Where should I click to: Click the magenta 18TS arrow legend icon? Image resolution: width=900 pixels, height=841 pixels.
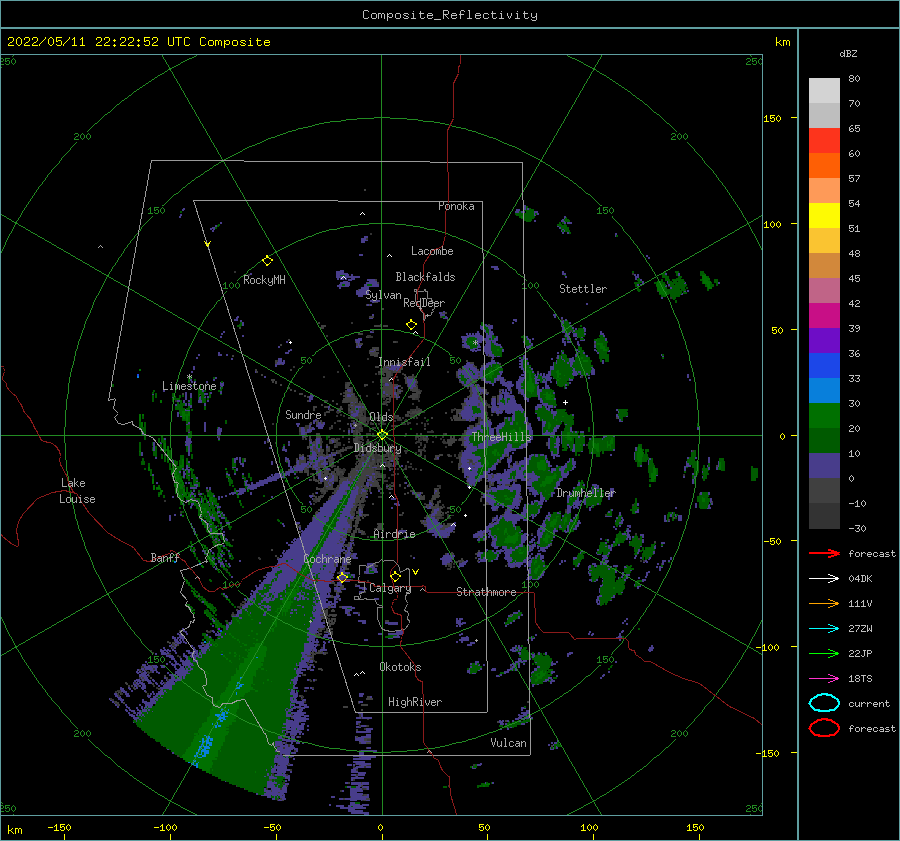pyautogui.click(x=824, y=679)
